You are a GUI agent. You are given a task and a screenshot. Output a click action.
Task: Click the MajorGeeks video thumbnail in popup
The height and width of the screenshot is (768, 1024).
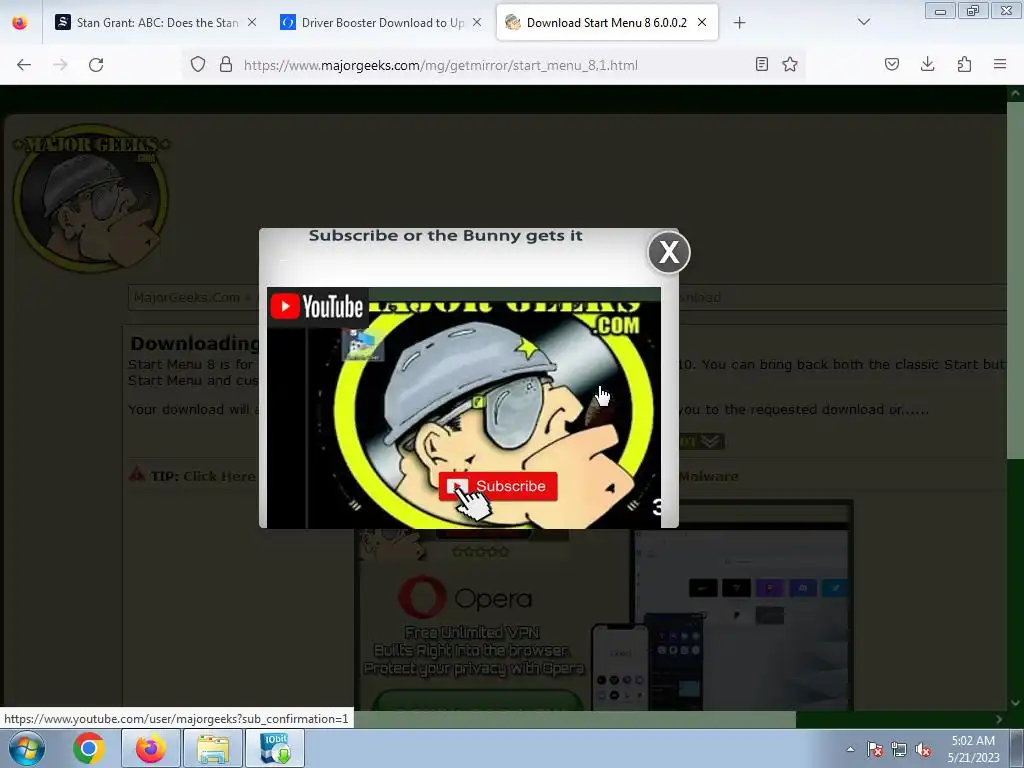tap(464, 408)
